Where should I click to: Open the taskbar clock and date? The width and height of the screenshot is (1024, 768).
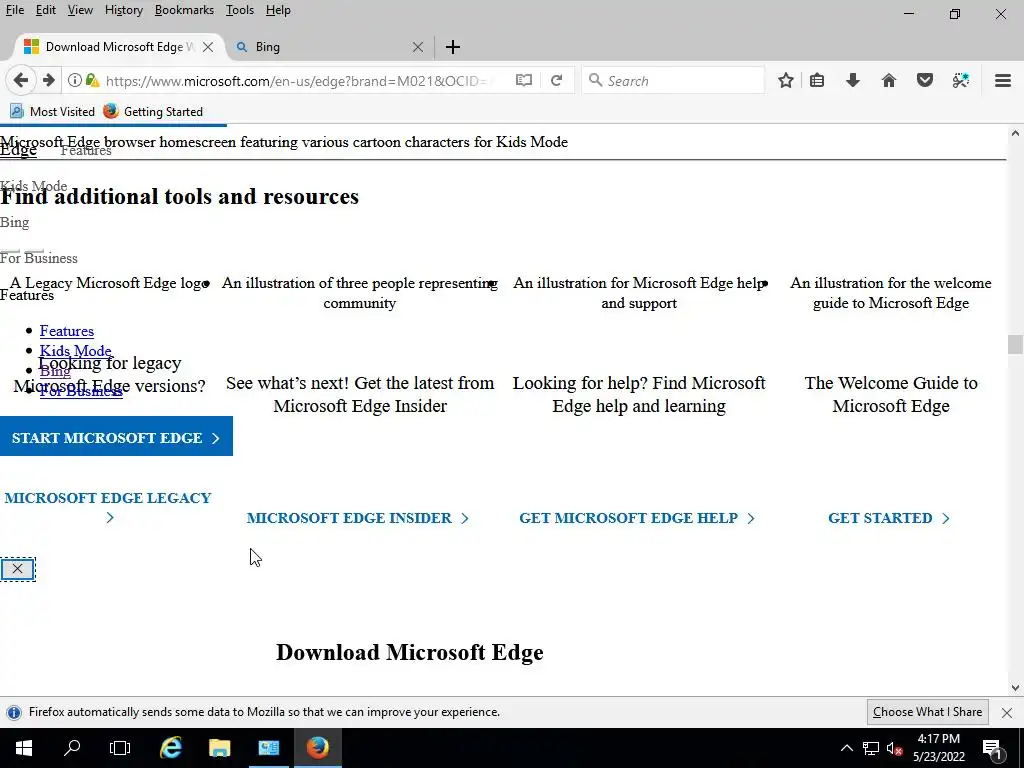939,748
